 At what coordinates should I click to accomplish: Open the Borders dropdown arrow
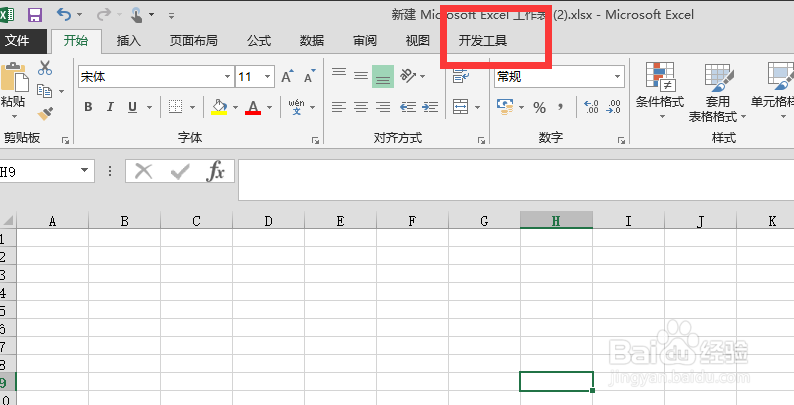coord(192,107)
